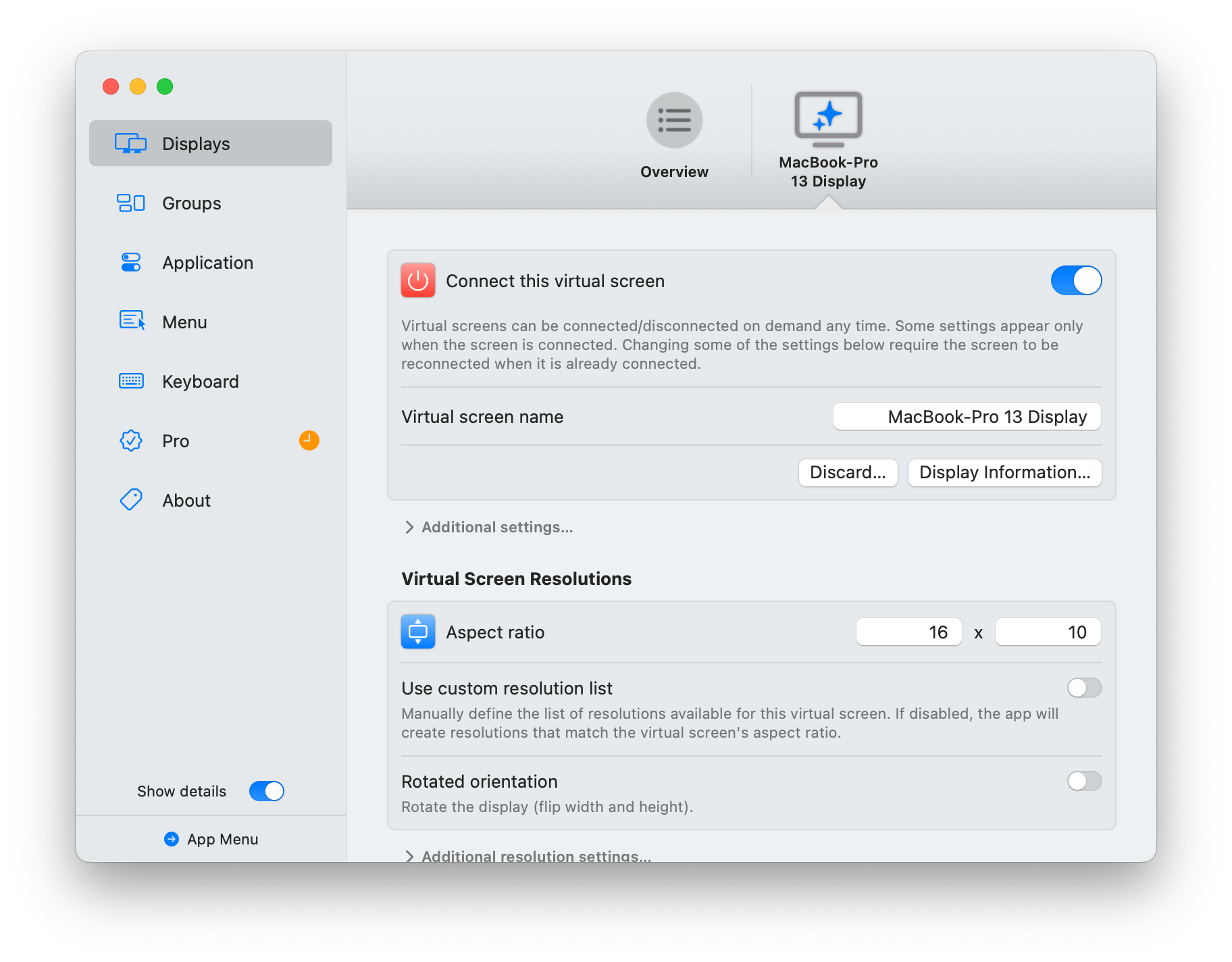
Task: Click the Discard... button
Action: [x=848, y=472]
